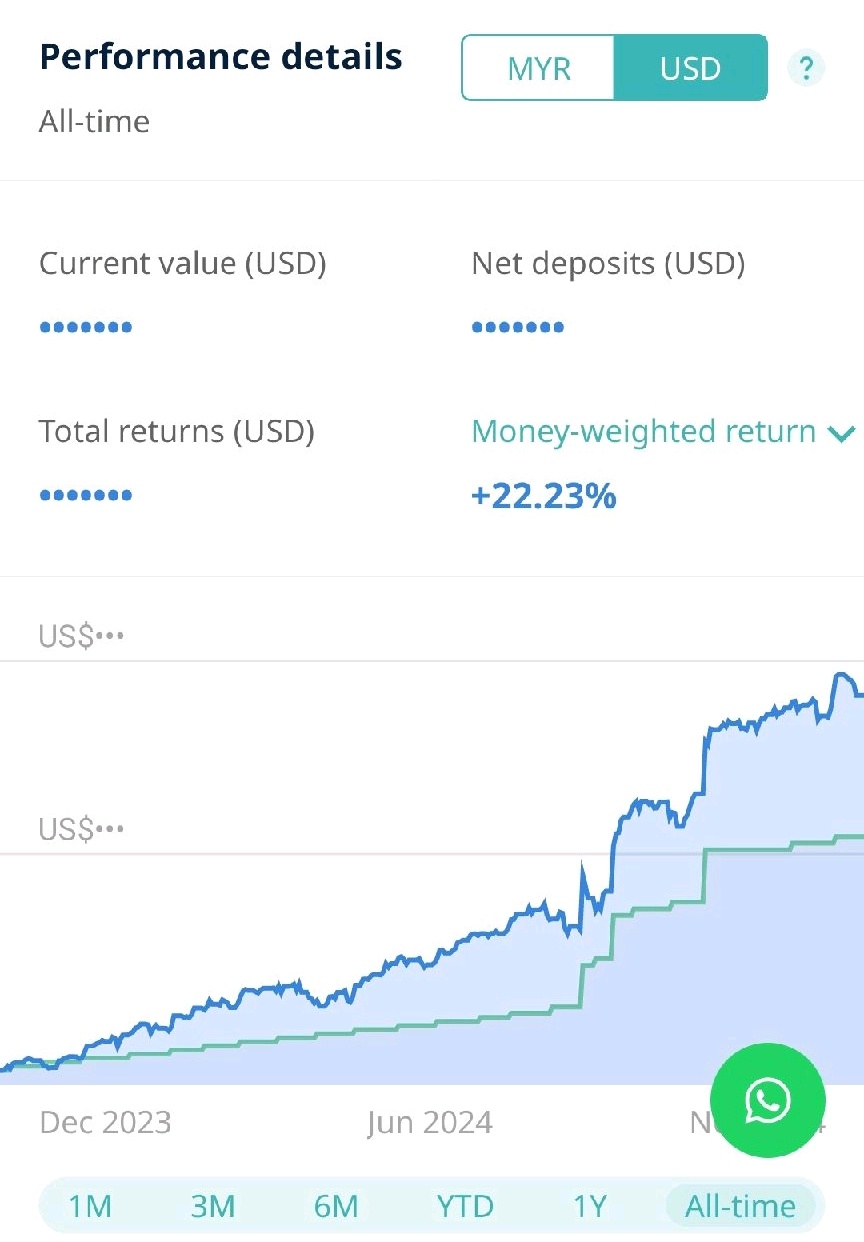Switch currency to MYR
864x1242 pixels.
539,68
